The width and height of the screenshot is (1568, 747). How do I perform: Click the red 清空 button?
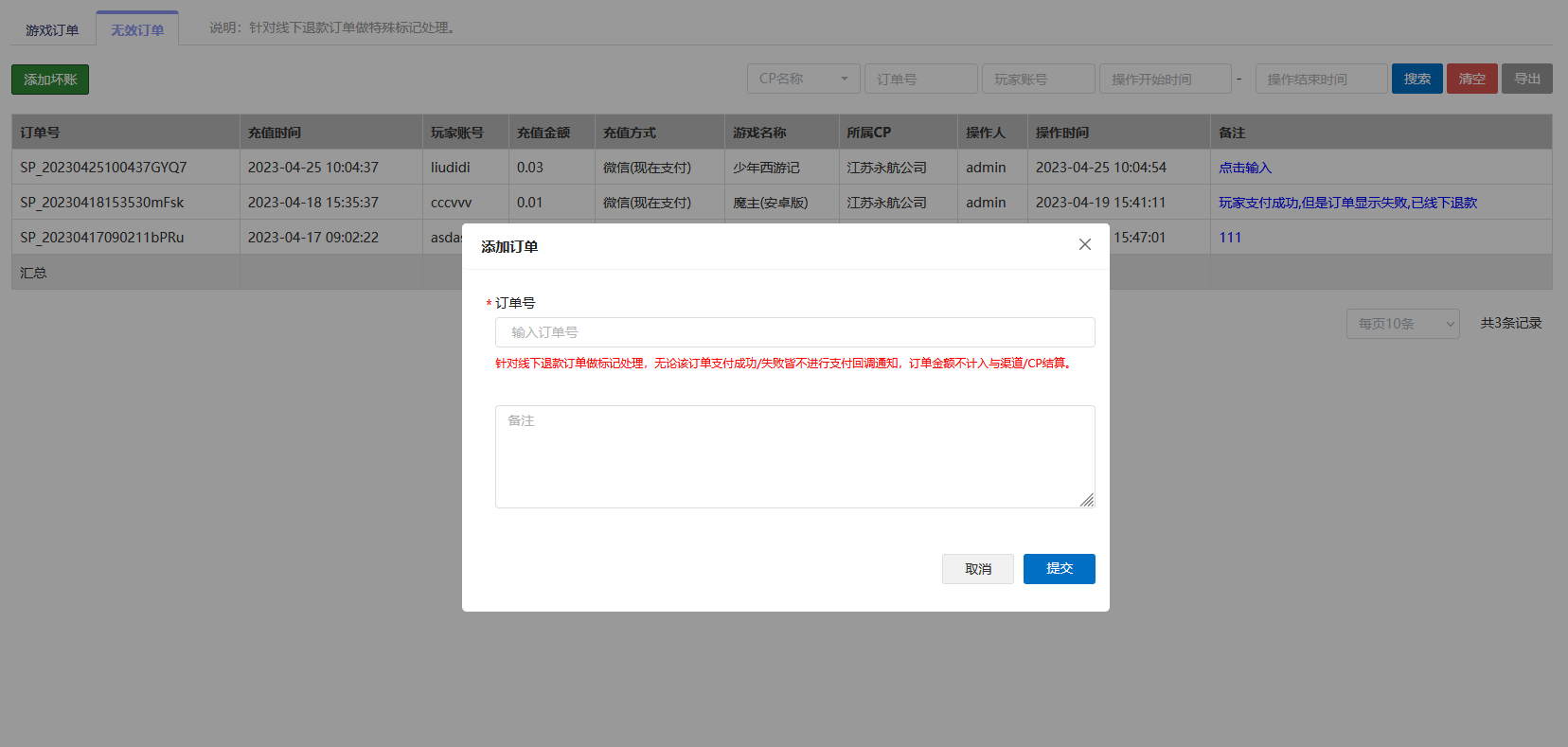1472,79
